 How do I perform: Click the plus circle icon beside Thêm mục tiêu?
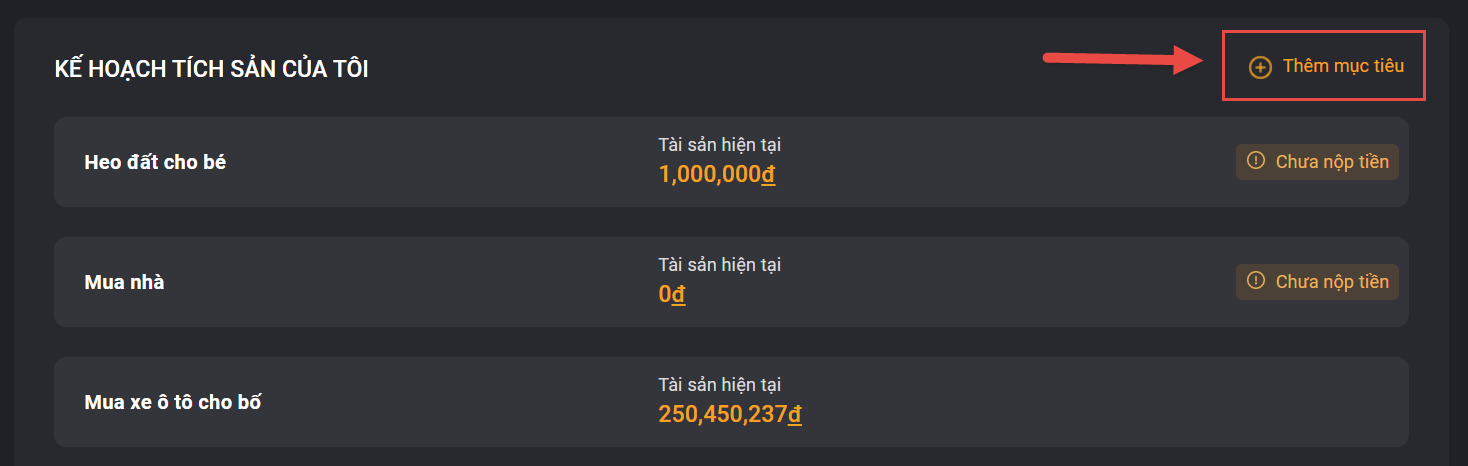pyautogui.click(x=1260, y=67)
